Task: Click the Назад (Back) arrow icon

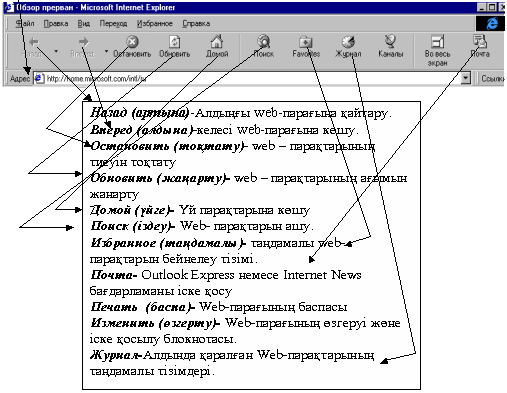Action: pyautogui.click(x=34, y=42)
